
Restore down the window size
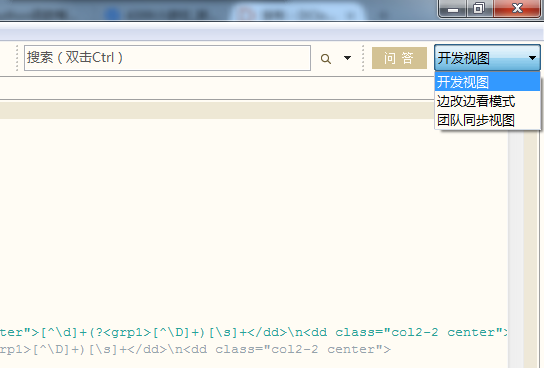tap(479, 8)
